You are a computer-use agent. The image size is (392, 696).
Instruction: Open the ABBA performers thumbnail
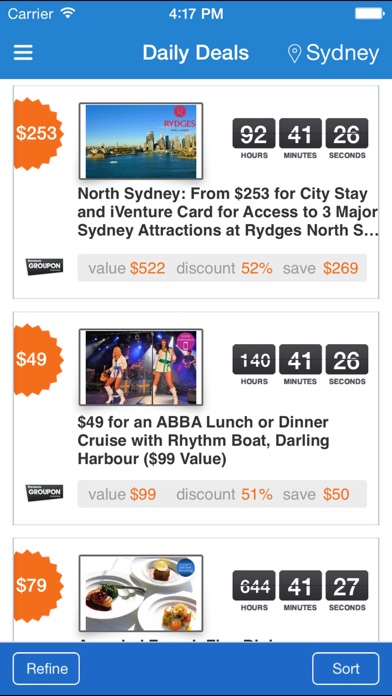point(141,367)
